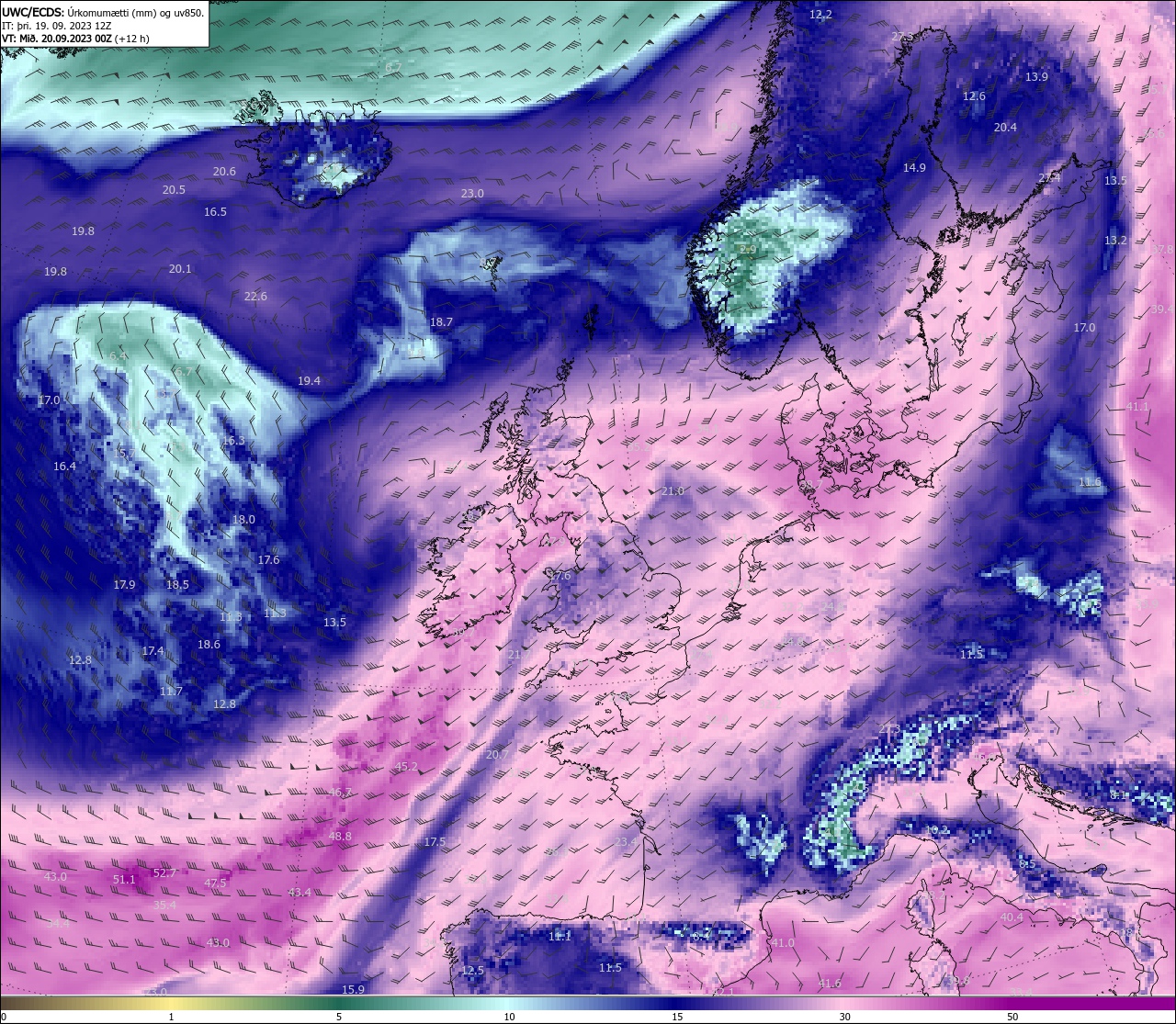
Task: Click the colour scale label '10'
Action: (x=509, y=1017)
